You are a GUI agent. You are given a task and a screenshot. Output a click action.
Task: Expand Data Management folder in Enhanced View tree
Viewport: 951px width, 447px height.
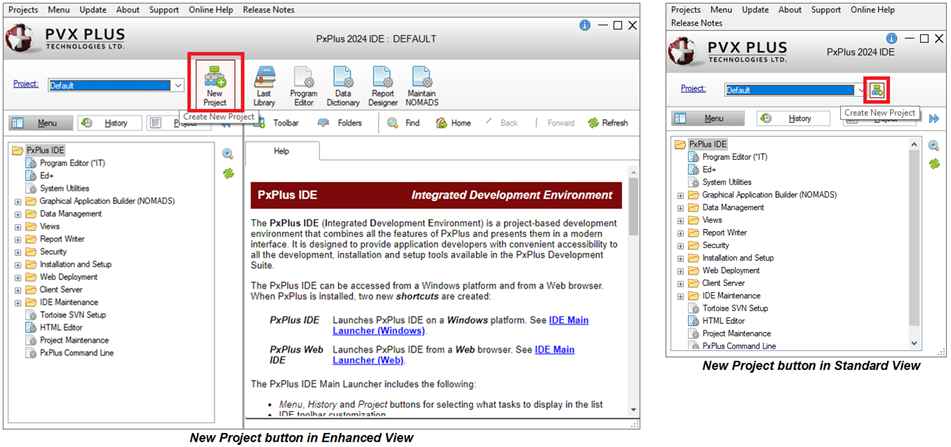tap(18, 214)
